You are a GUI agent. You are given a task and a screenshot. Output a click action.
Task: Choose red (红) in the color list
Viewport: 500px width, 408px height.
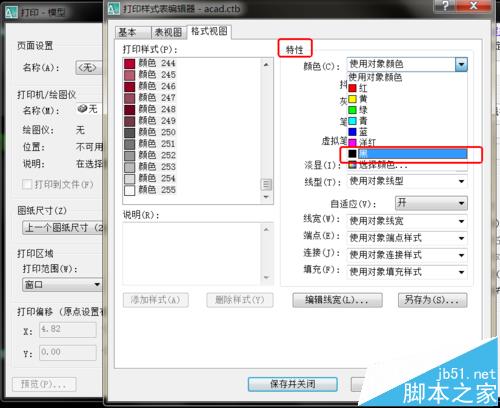tap(407, 88)
